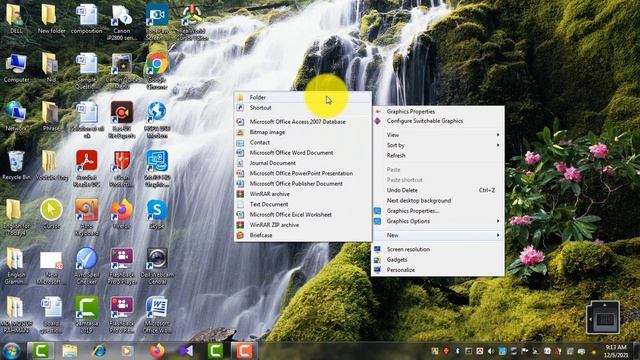Switch to orange Camtasia recorder taskbar button
This screenshot has height=360, width=640.
(x=244, y=351)
